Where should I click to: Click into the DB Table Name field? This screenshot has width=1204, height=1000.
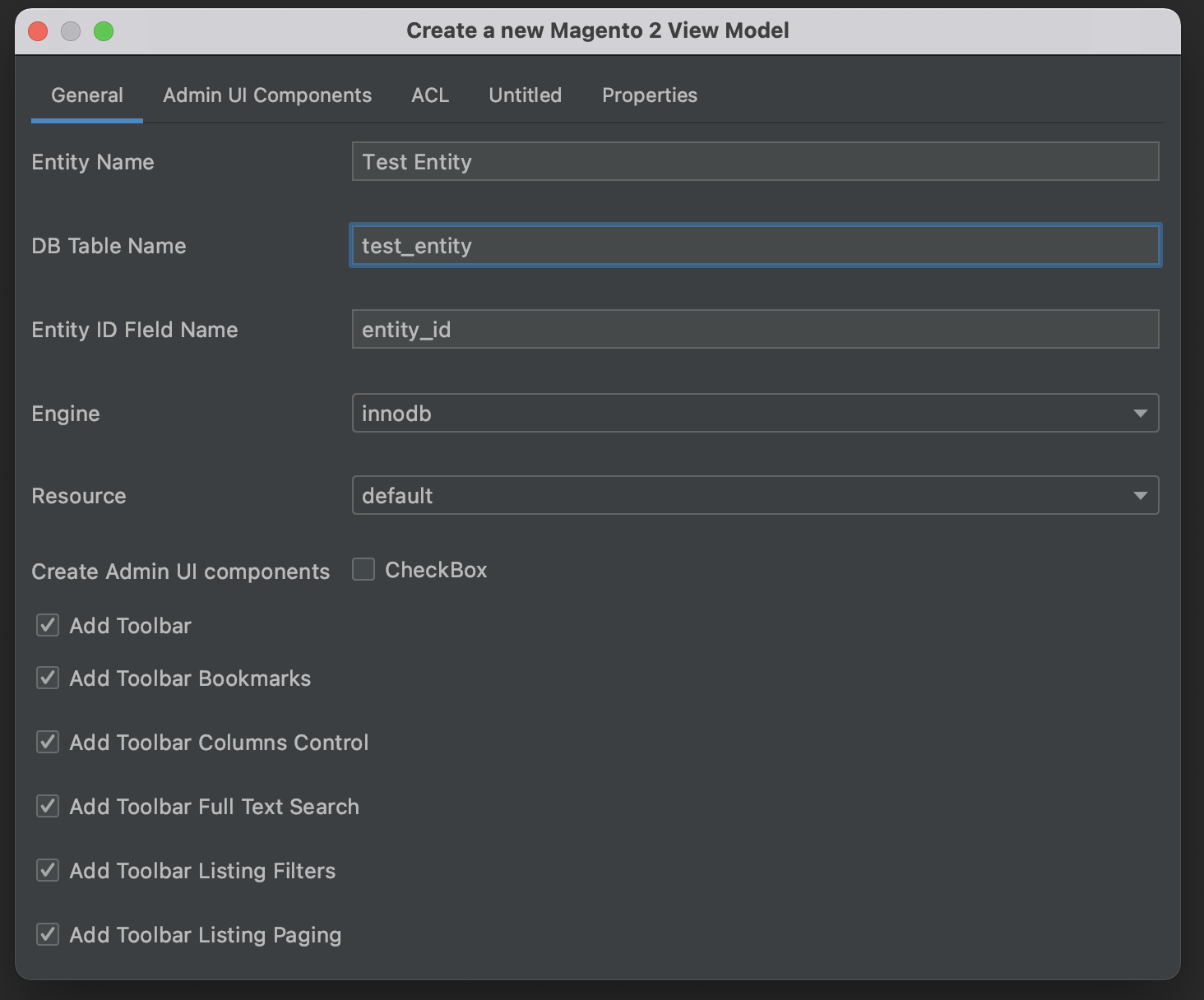click(x=755, y=246)
